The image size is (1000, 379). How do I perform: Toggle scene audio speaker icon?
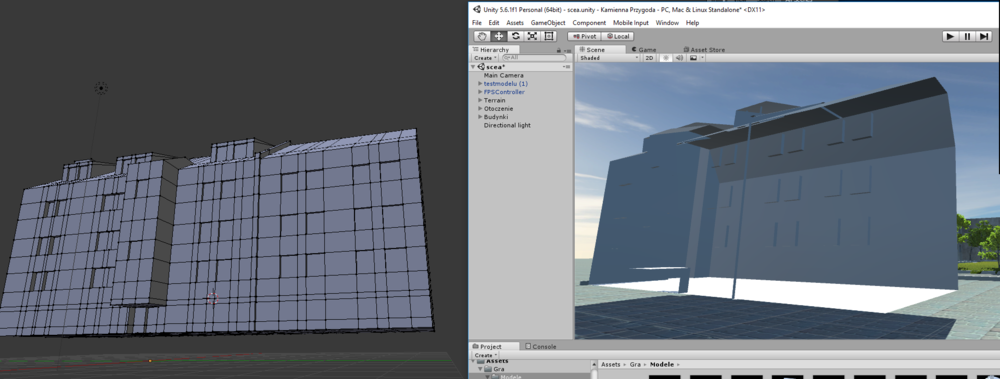(x=679, y=57)
